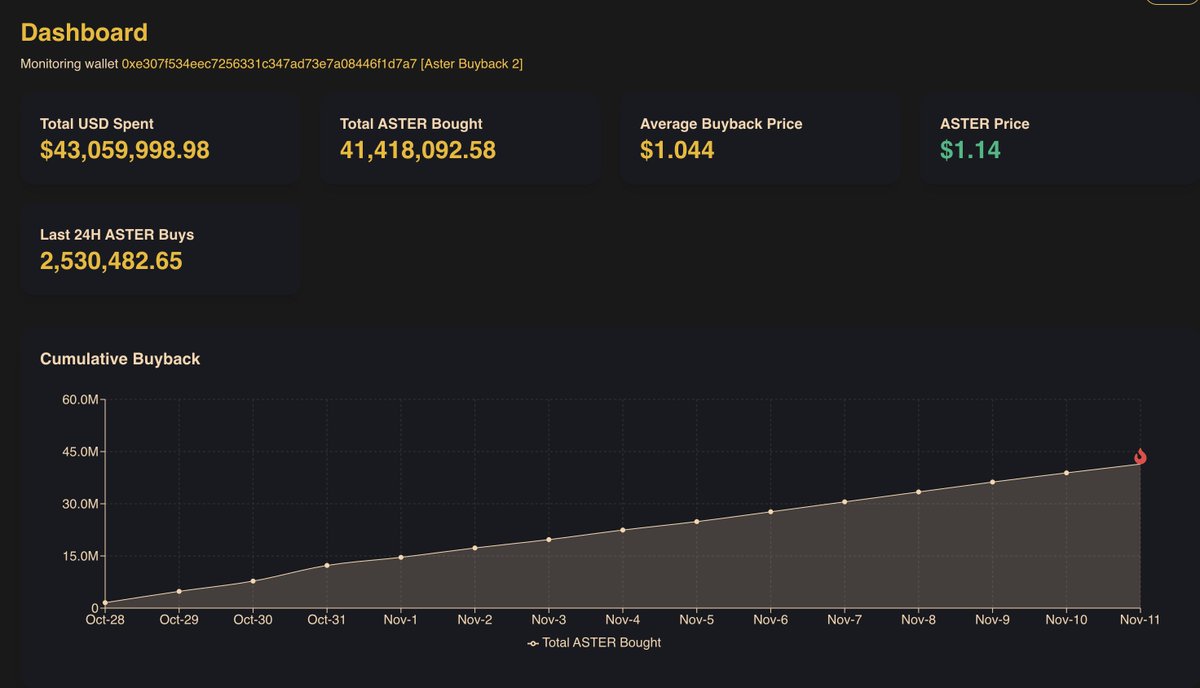Click the Oct-31 x-axis label
The width and height of the screenshot is (1200, 688).
point(327,620)
